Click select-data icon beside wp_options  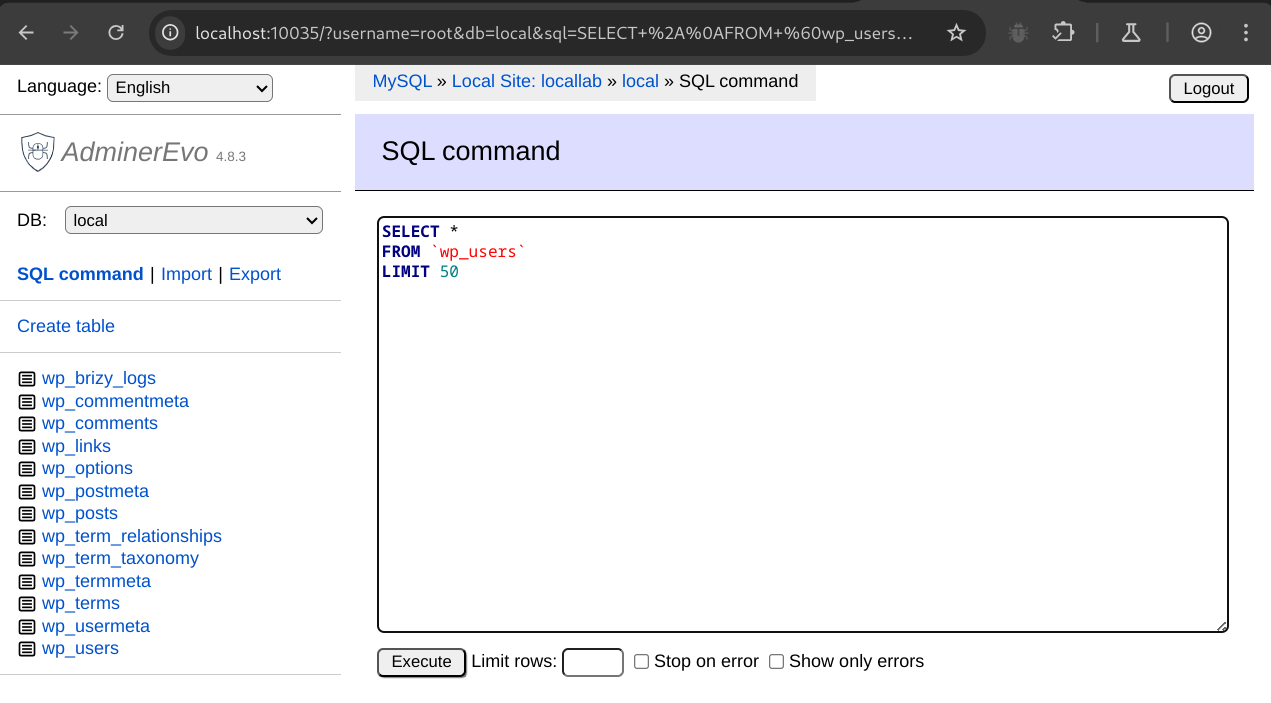pos(27,469)
